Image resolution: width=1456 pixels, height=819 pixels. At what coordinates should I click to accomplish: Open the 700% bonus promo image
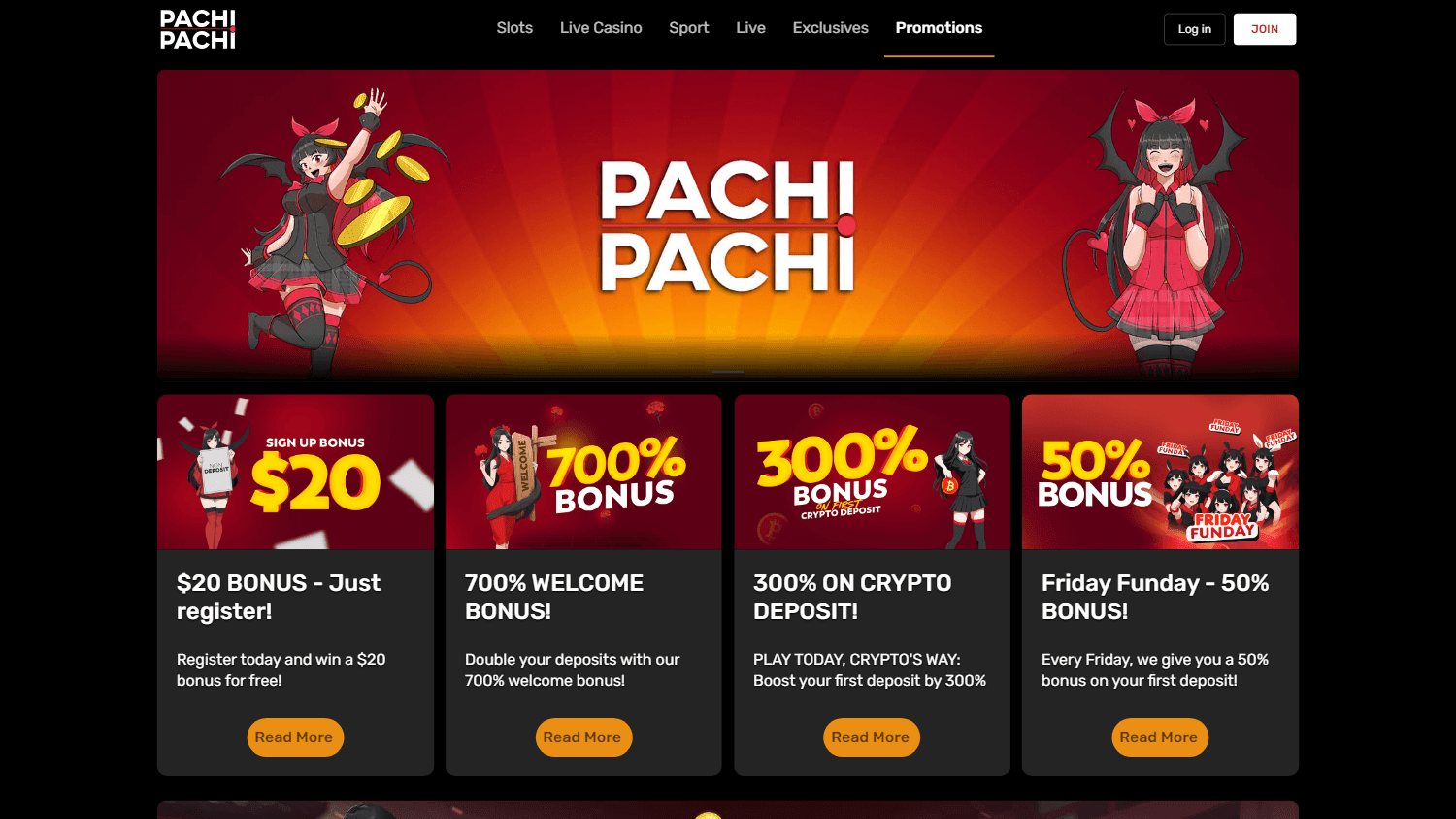tap(583, 472)
